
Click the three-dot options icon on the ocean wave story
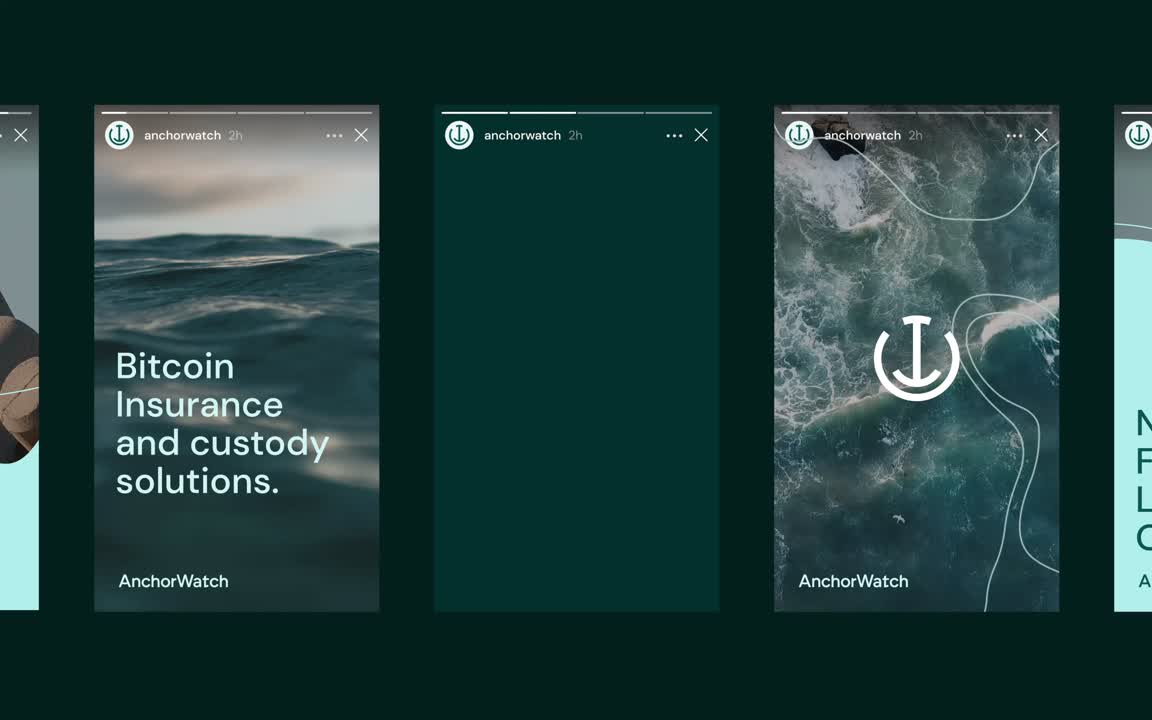point(1014,135)
